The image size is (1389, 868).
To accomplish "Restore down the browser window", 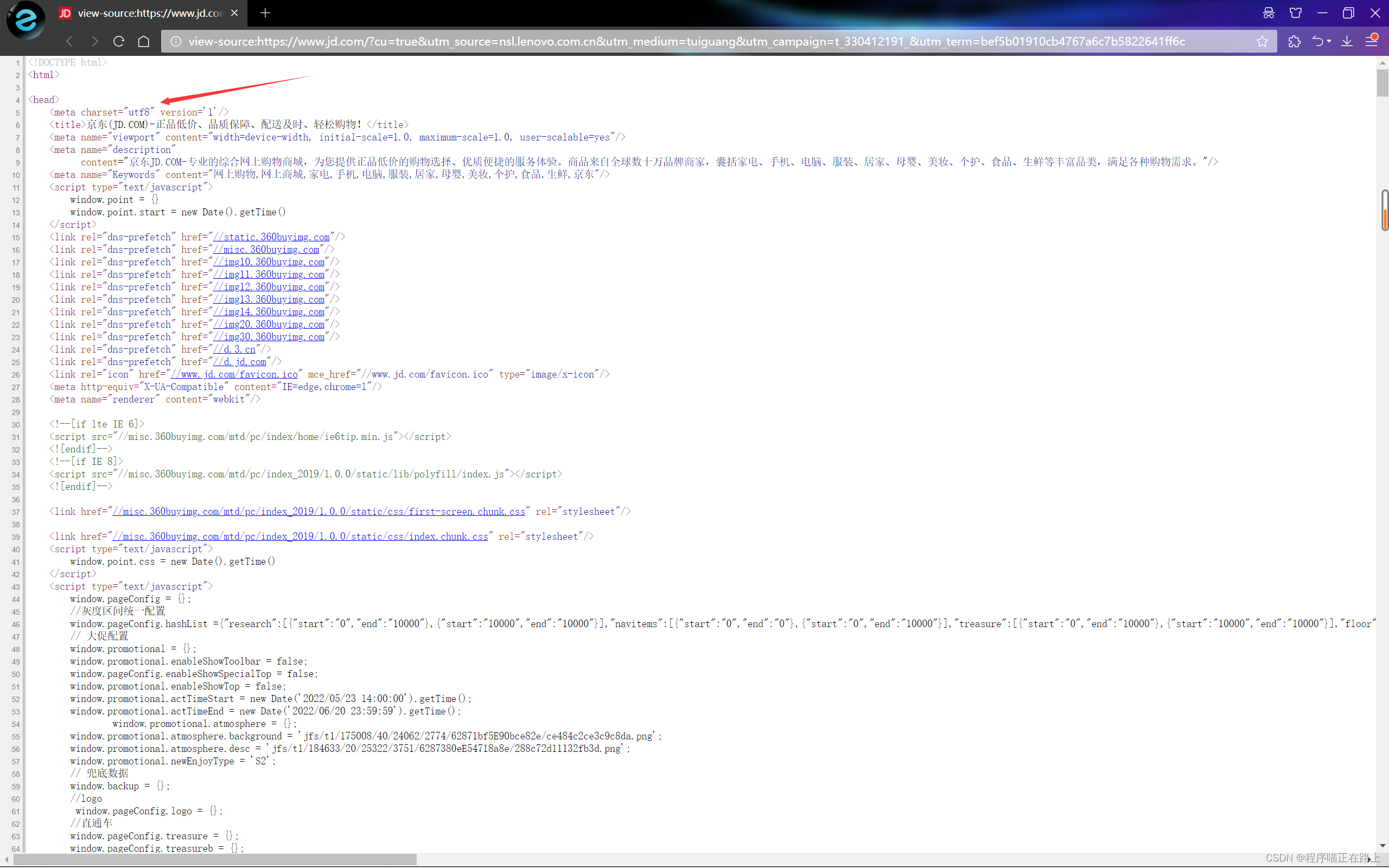I will (1348, 12).
